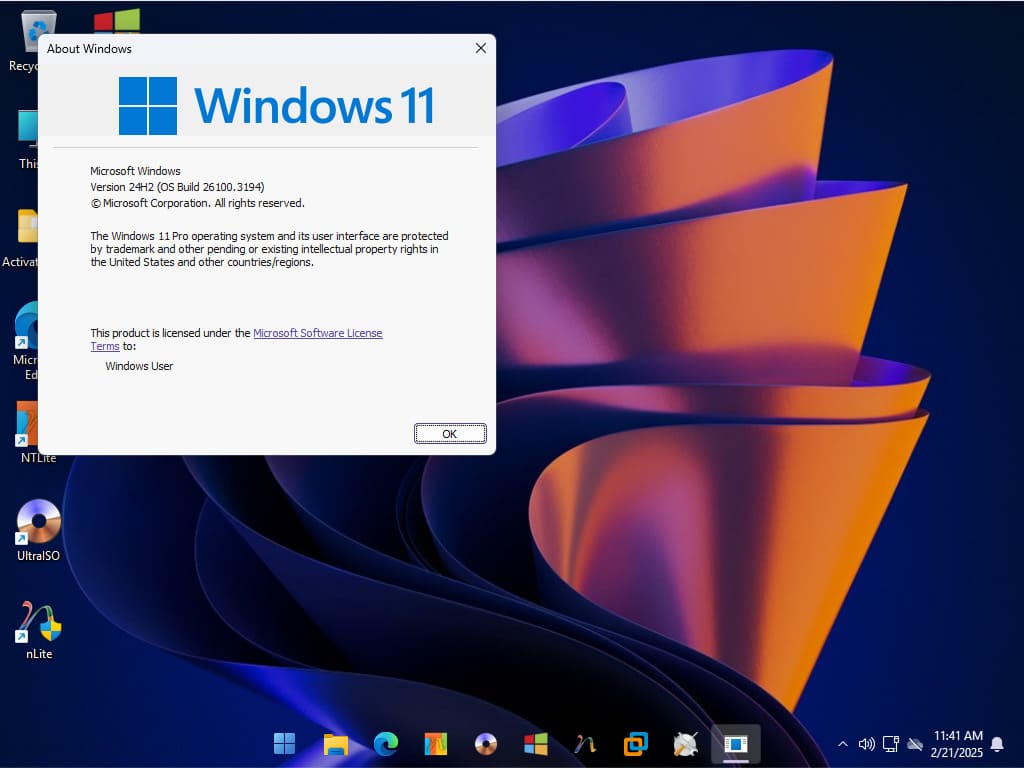Select the nLite desktop shortcut
The height and width of the screenshot is (768, 1024).
39,630
